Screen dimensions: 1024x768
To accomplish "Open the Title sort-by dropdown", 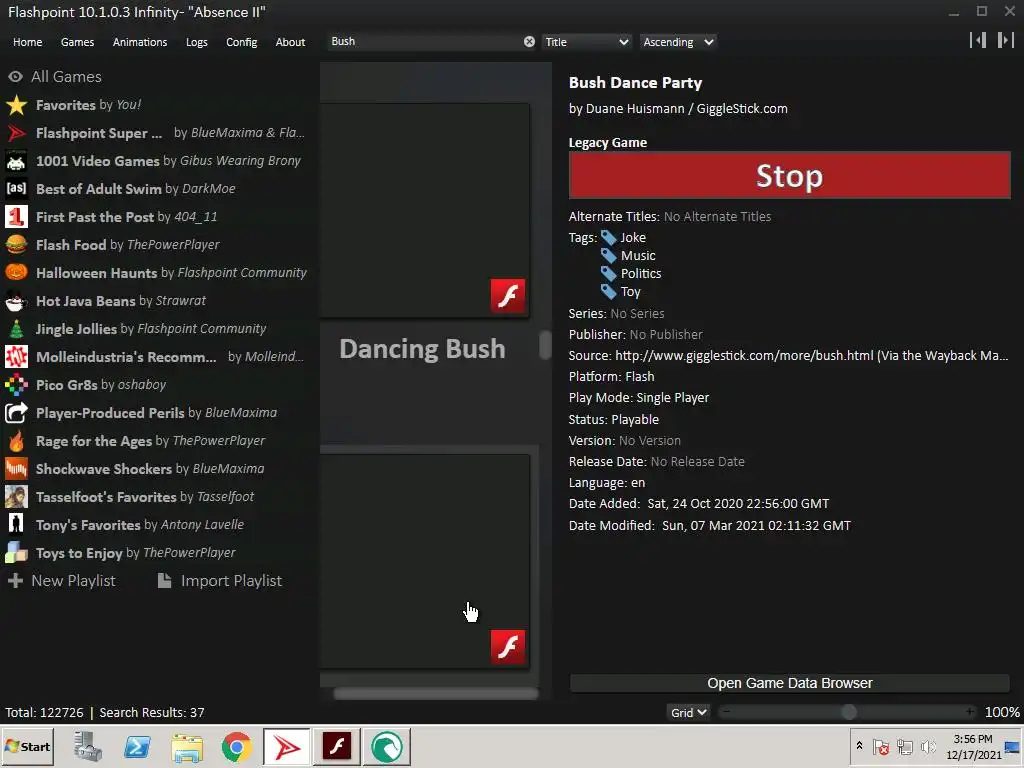I will pos(586,42).
